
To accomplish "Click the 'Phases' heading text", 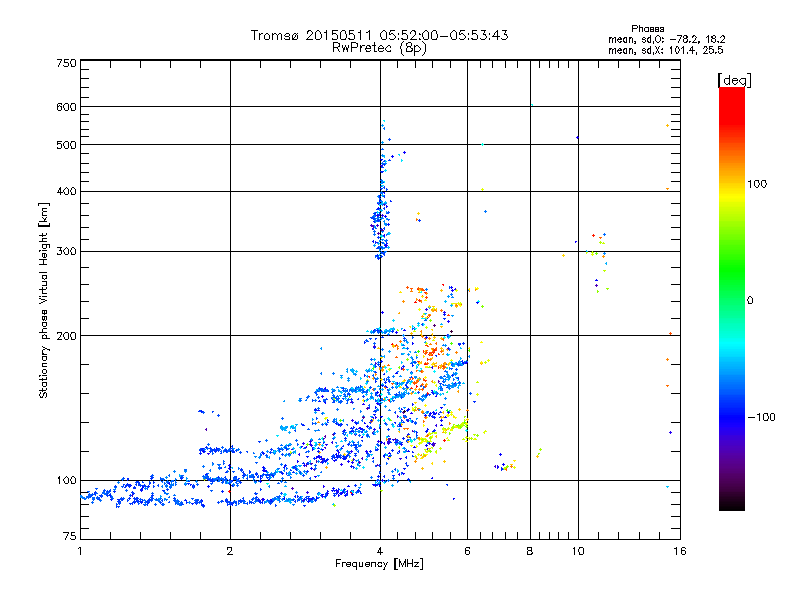I will tap(647, 29).
